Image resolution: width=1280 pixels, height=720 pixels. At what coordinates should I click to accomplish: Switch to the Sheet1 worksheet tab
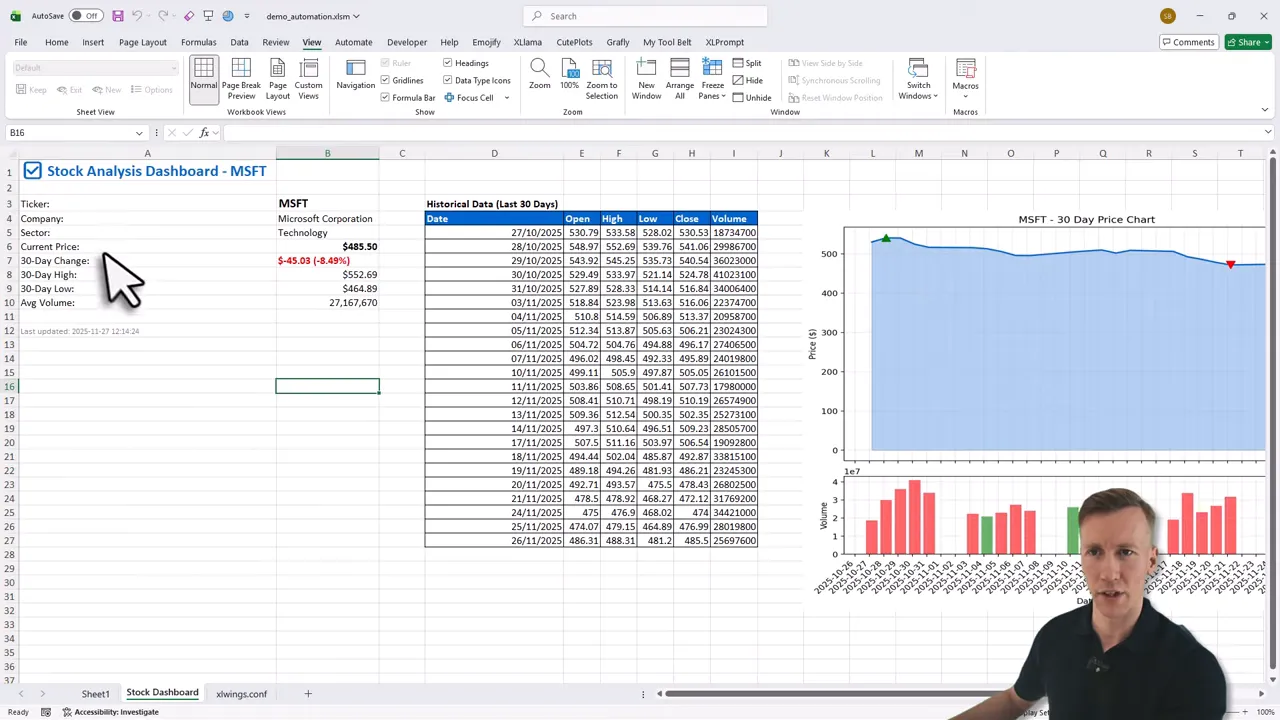click(x=96, y=694)
